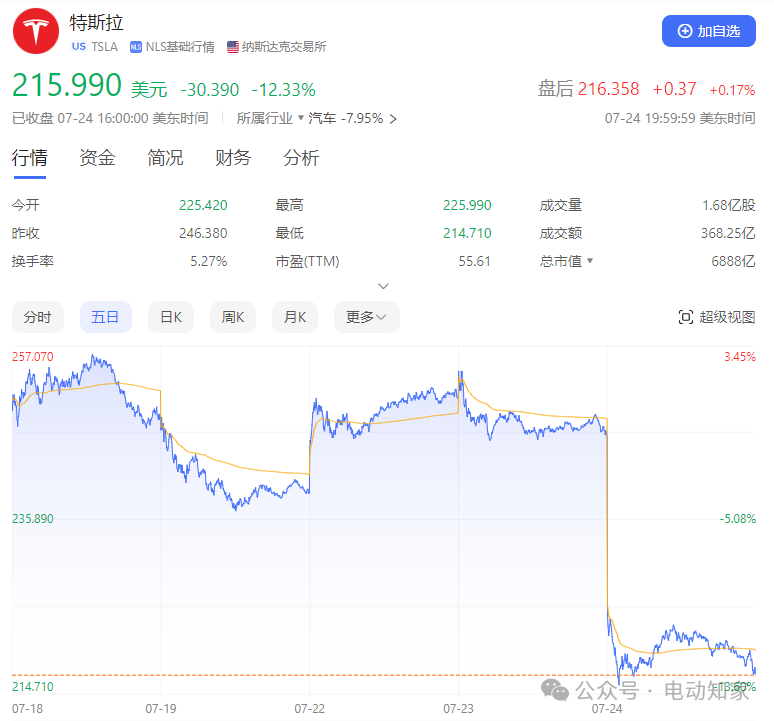Click the 07-19 date axis label

(x=161, y=709)
